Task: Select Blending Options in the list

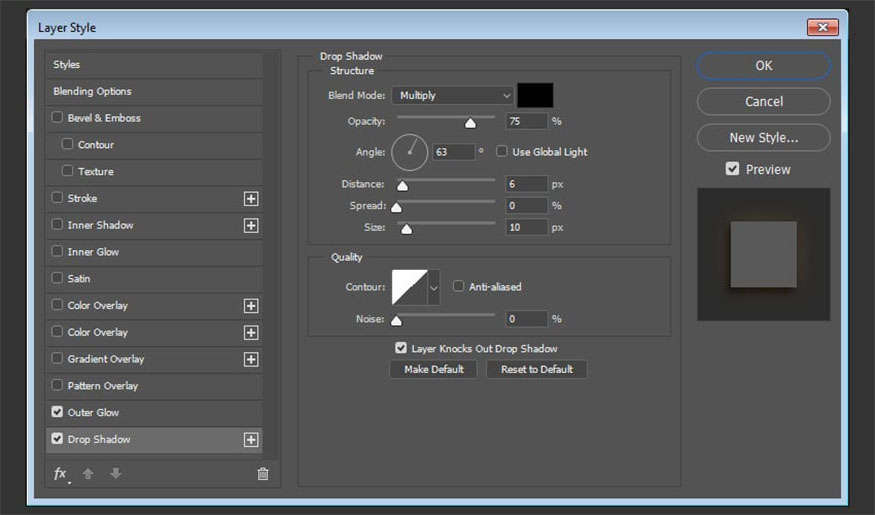Action: coord(92,91)
